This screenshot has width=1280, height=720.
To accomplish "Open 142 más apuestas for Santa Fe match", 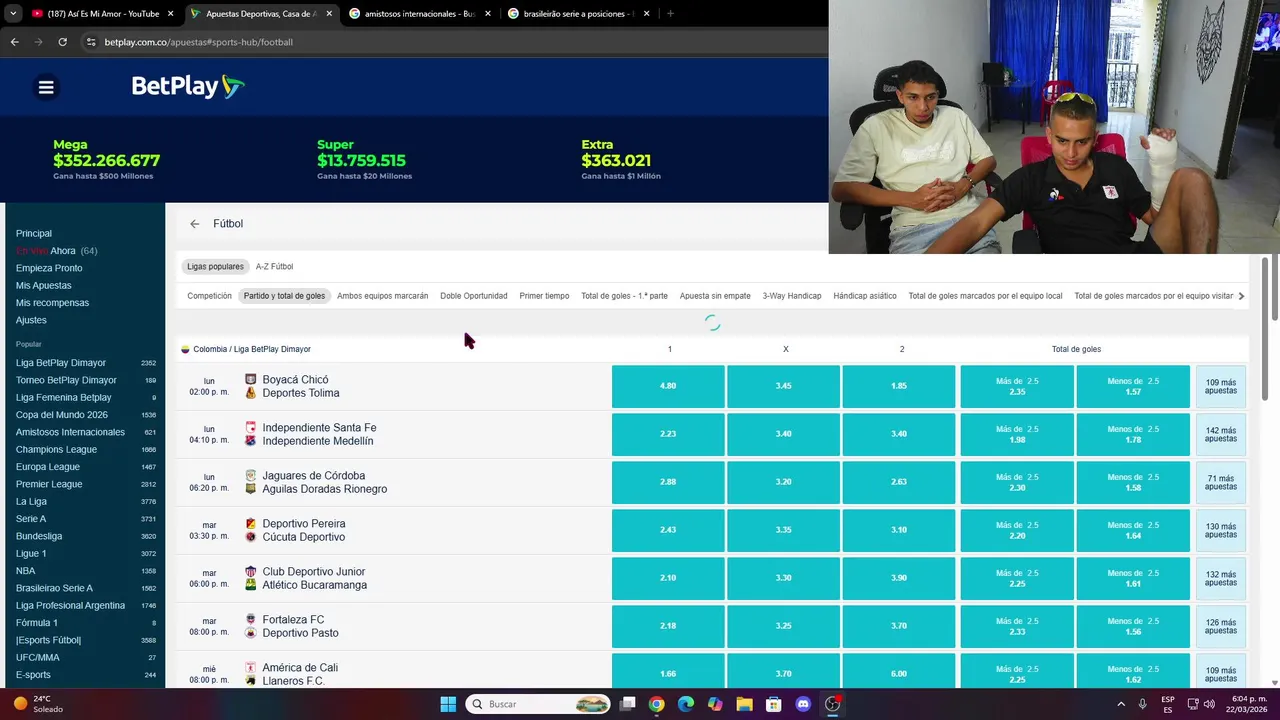I will [x=1220, y=434].
